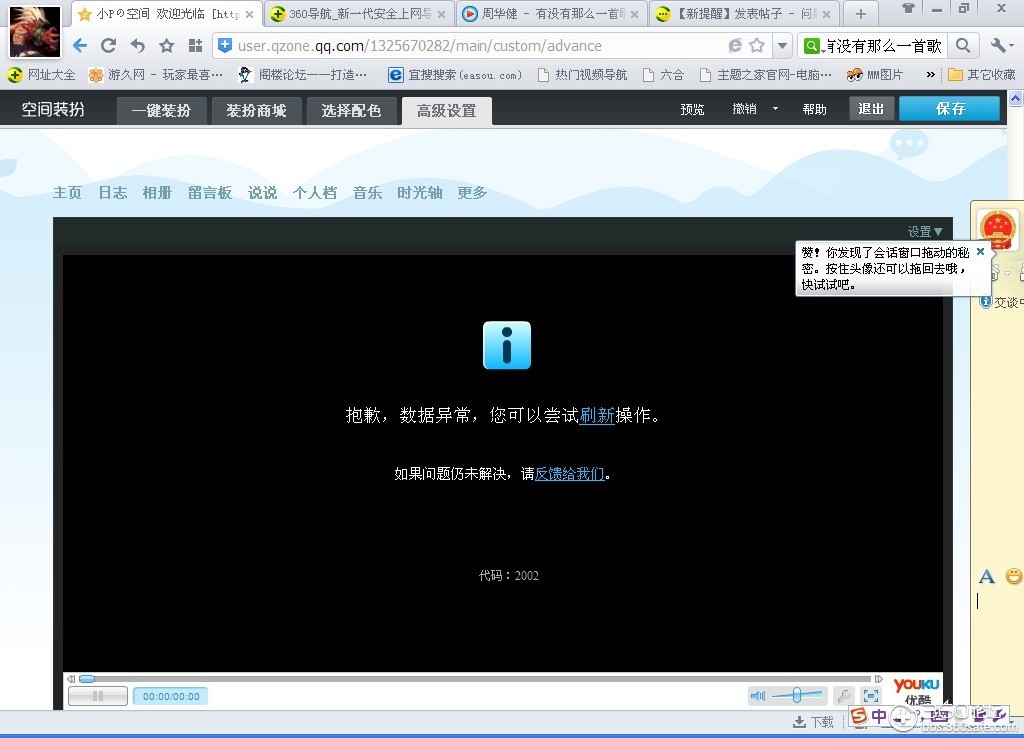Close the 360导航 tab

coord(441,14)
